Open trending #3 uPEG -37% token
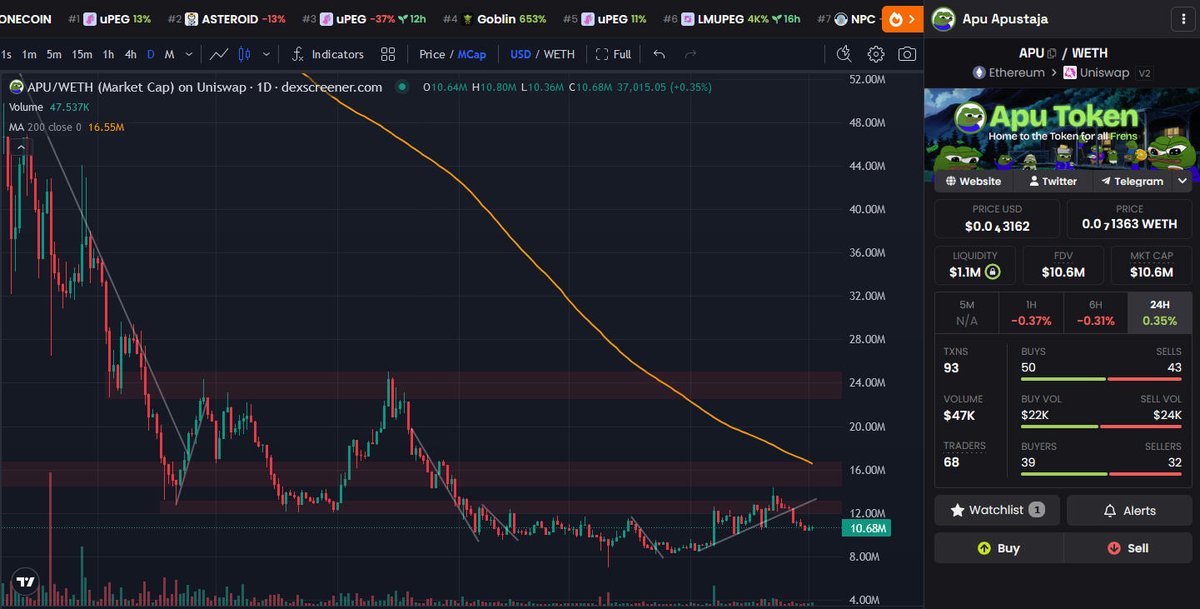 364,19
